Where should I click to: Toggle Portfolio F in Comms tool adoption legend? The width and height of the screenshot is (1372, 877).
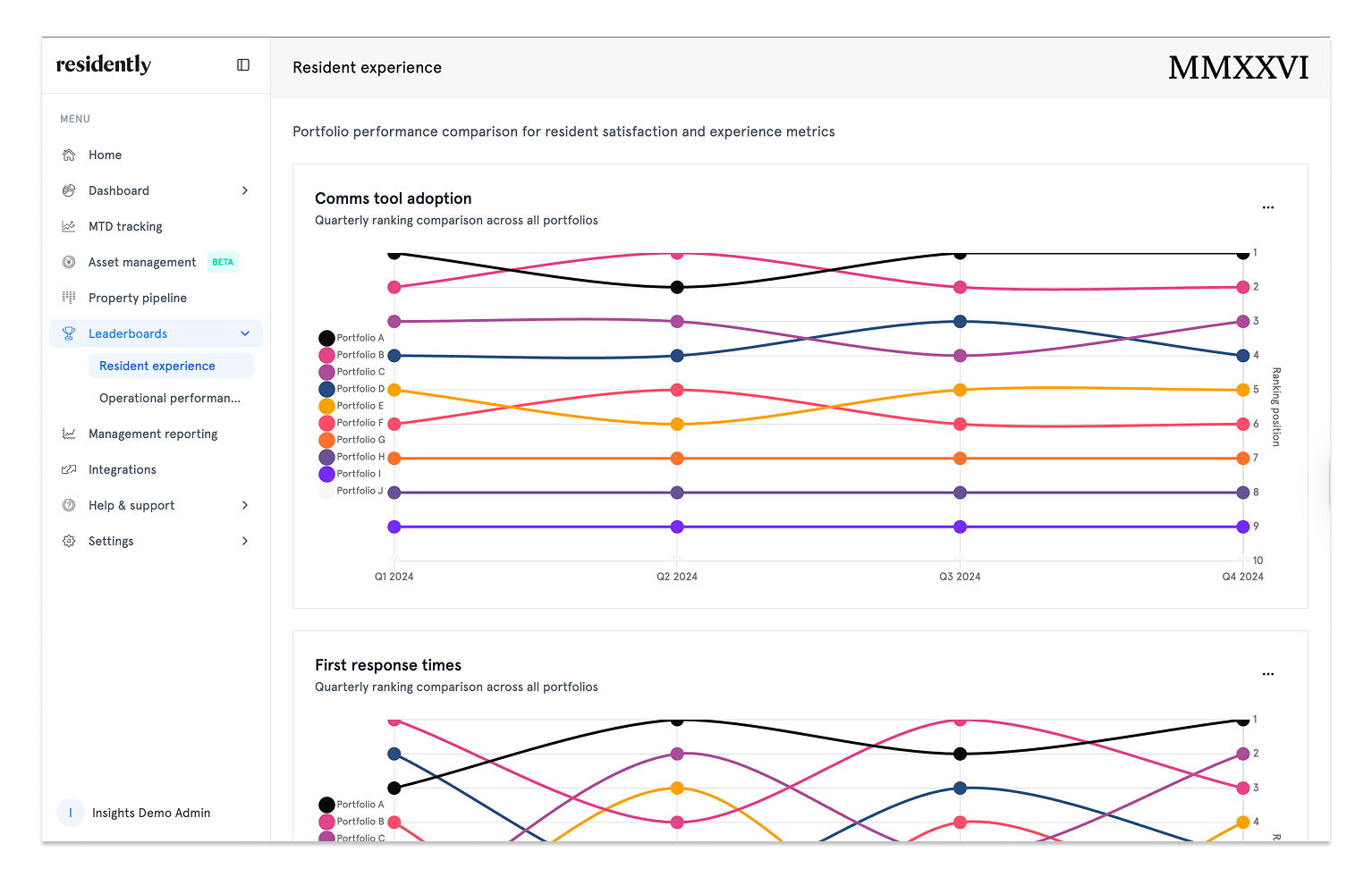click(x=351, y=423)
